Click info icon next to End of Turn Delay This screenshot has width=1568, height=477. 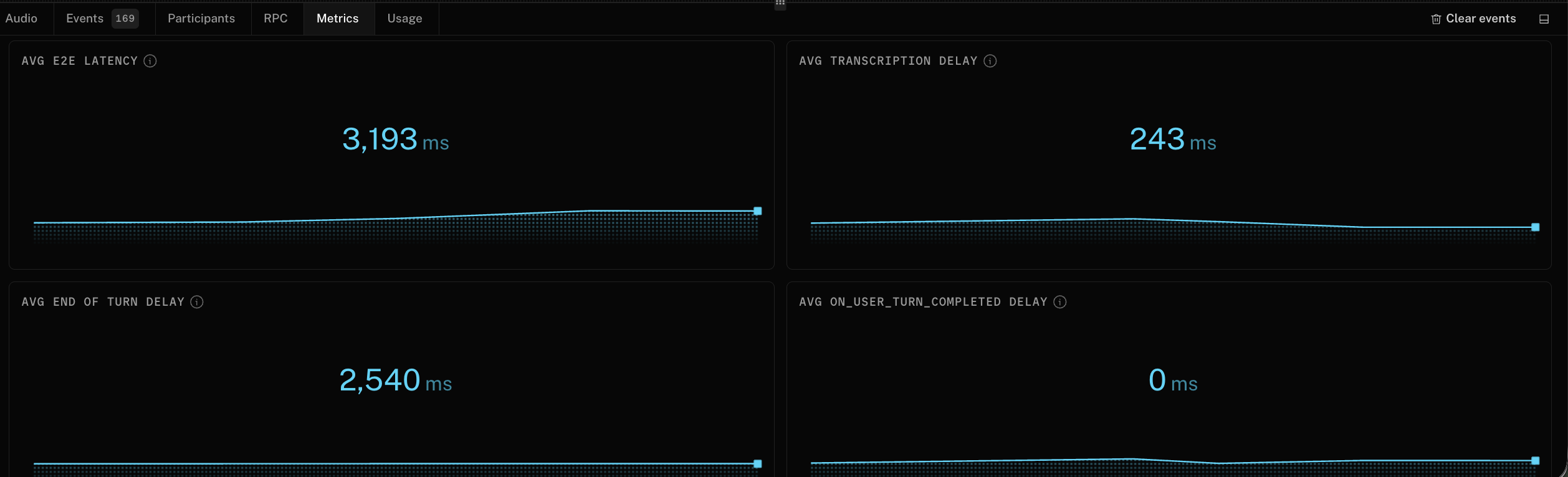pos(197,302)
